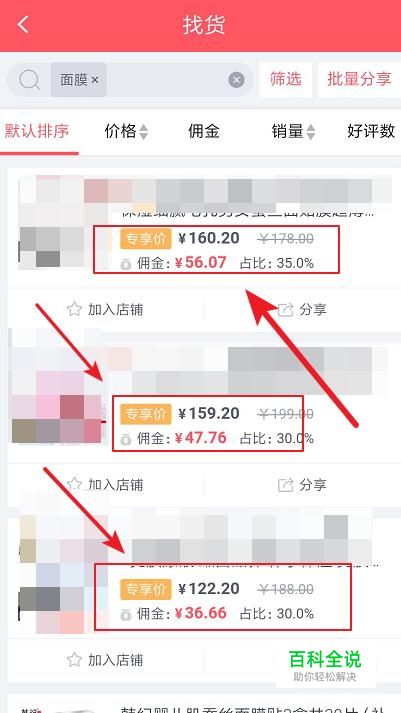Select the 佣金 sort tab

tap(204, 132)
